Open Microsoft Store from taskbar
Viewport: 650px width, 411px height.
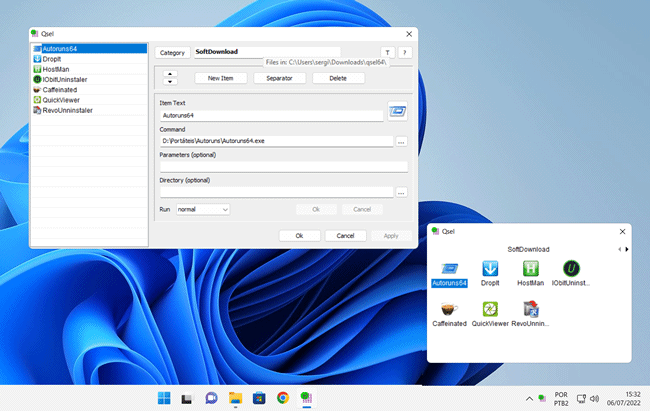pos(259,398)
